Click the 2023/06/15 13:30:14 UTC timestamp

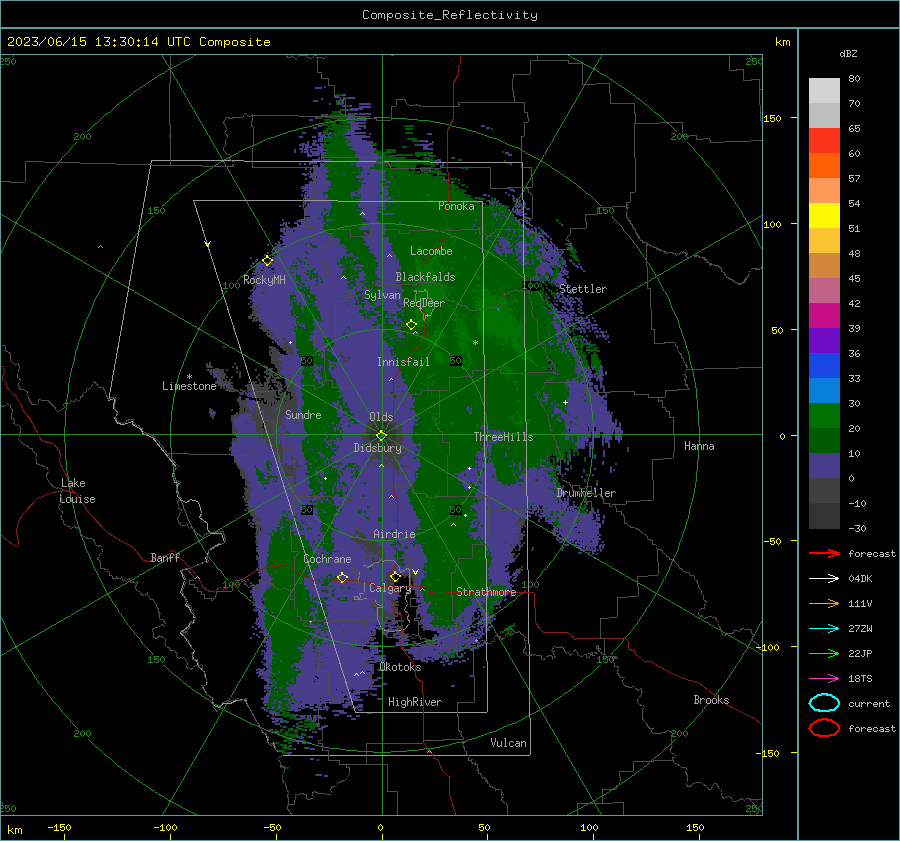[x=138, y=42]
